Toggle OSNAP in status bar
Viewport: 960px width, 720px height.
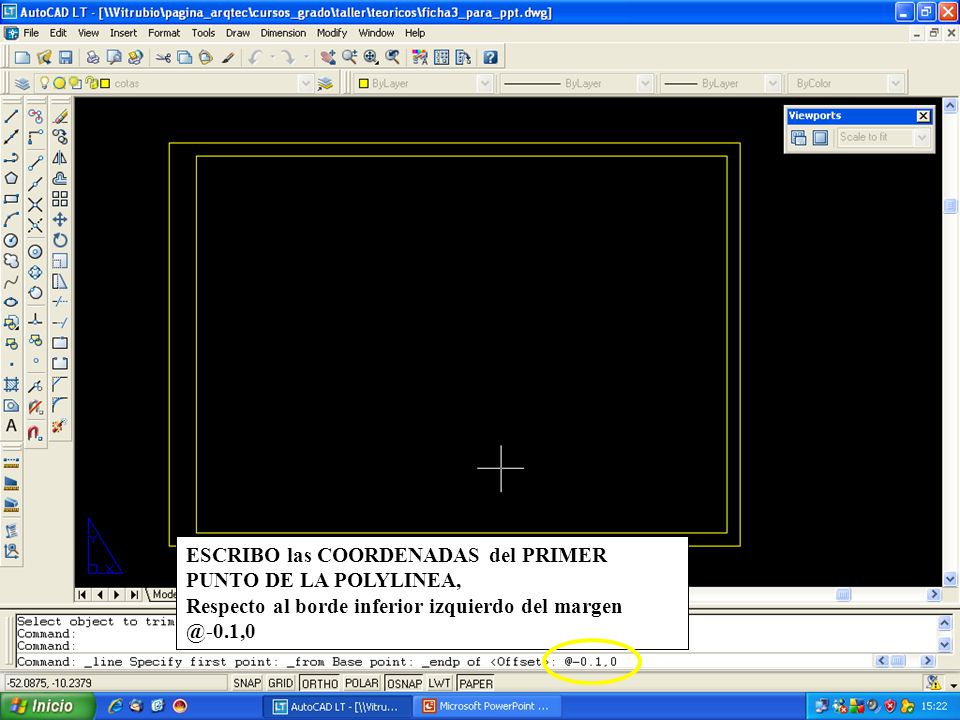tap(404, 683)
